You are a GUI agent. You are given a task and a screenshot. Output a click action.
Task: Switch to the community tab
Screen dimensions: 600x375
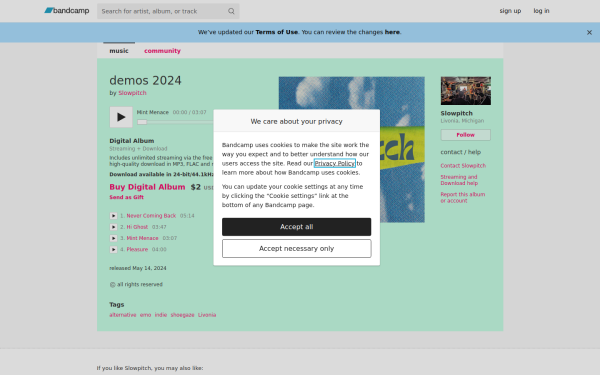click(162, 51)
